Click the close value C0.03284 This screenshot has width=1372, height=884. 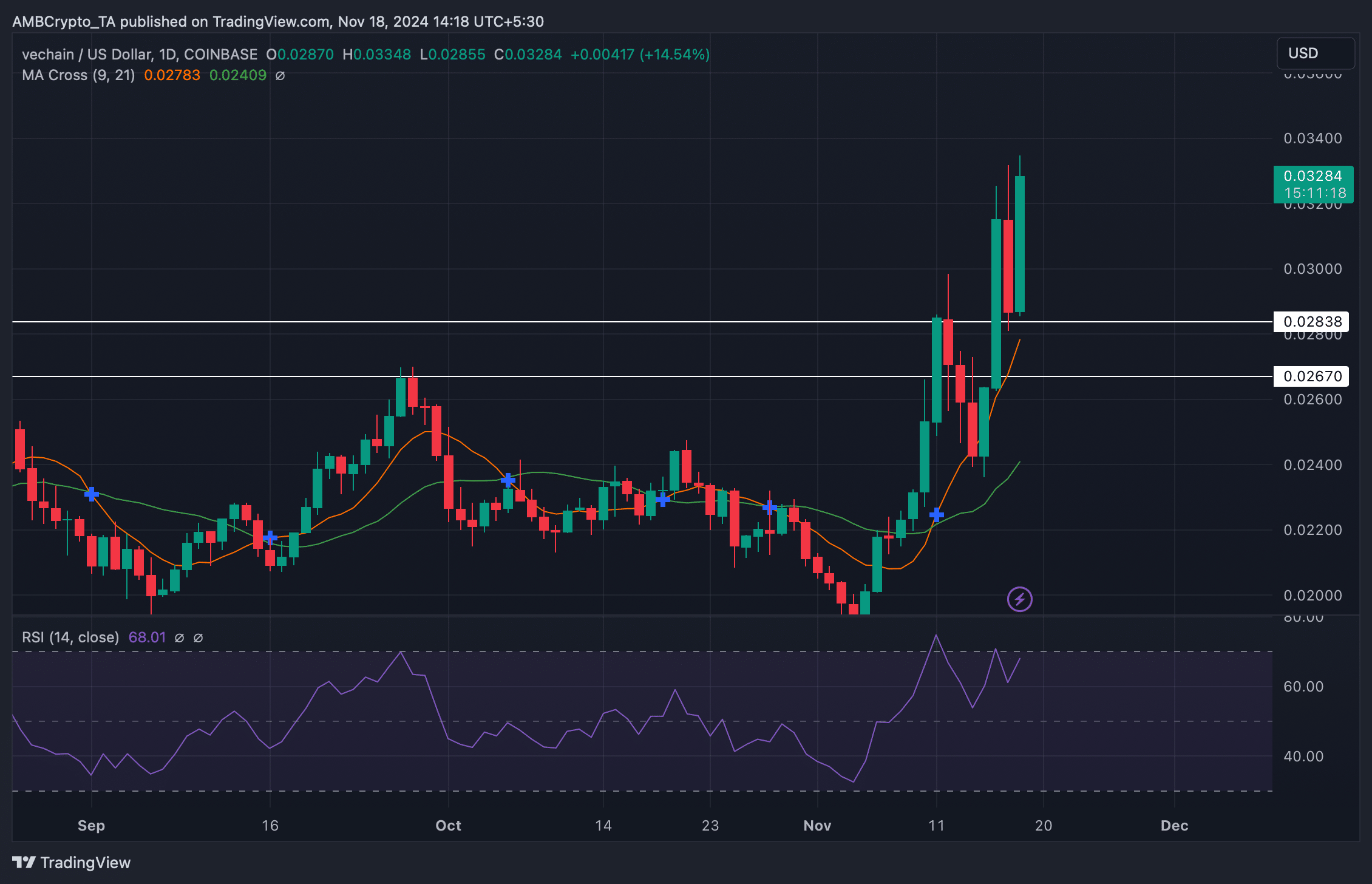point(528,55)
